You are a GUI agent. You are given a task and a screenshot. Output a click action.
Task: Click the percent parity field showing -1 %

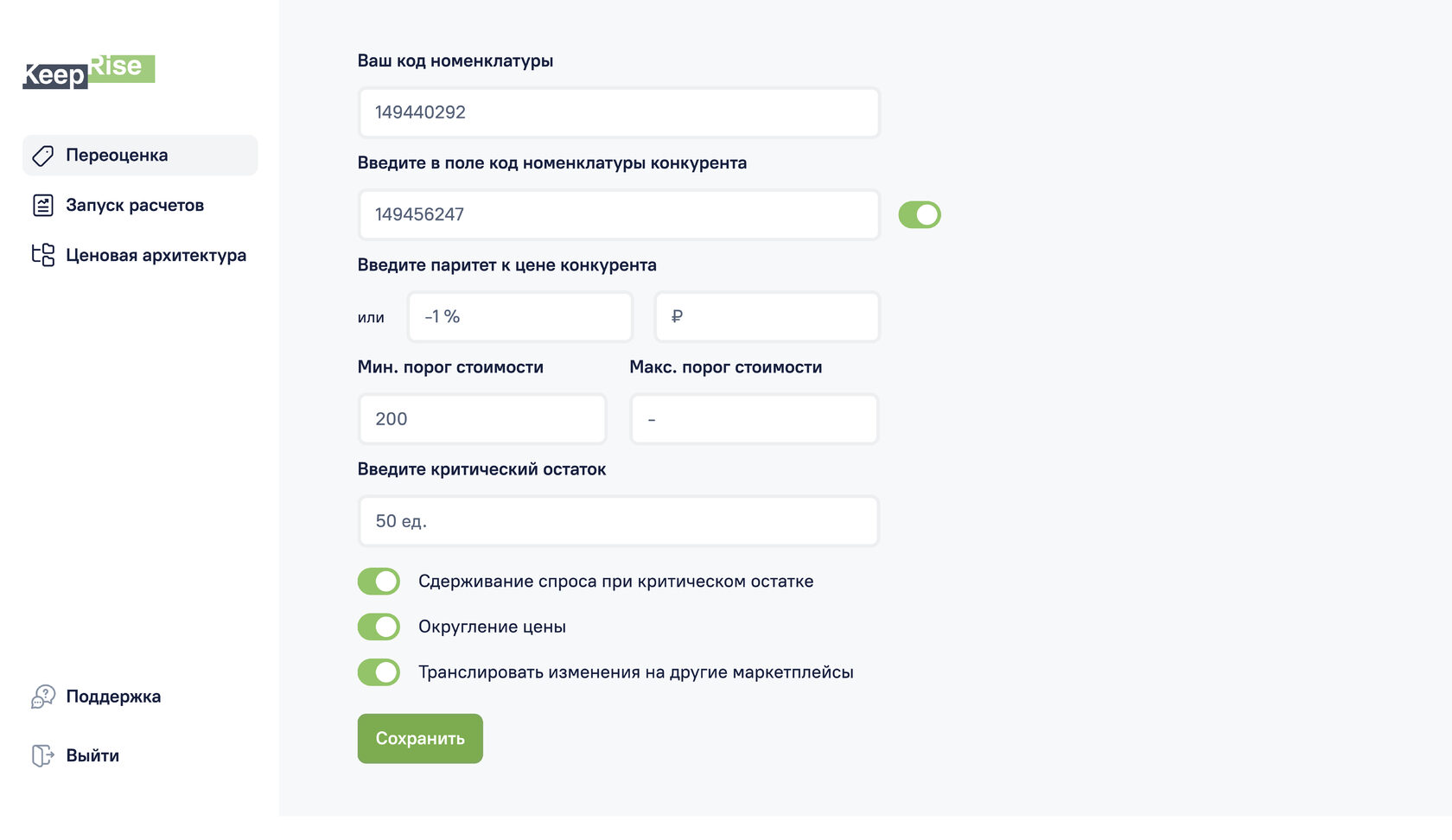coord(520,317)
